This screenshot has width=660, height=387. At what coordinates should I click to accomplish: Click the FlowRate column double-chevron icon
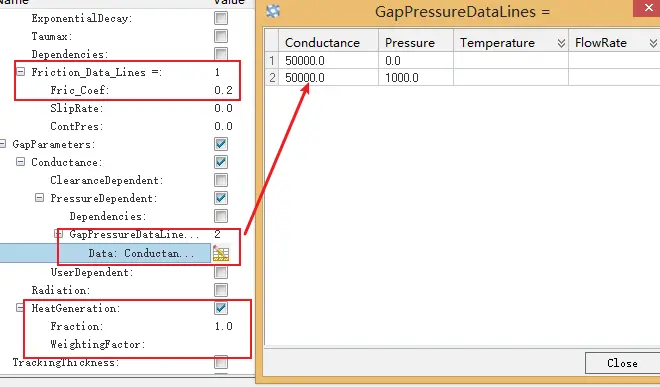653,43
